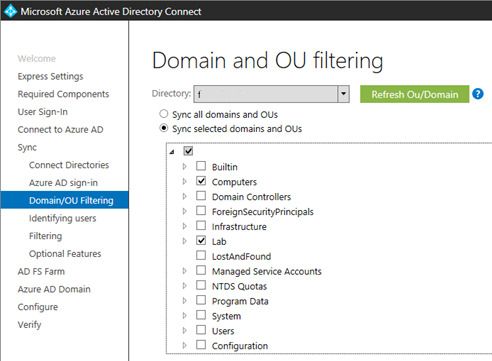Viewport: 492px width, 361px height.
Task: Click the LostAndFound tree item label
Action: click(241, 256)
